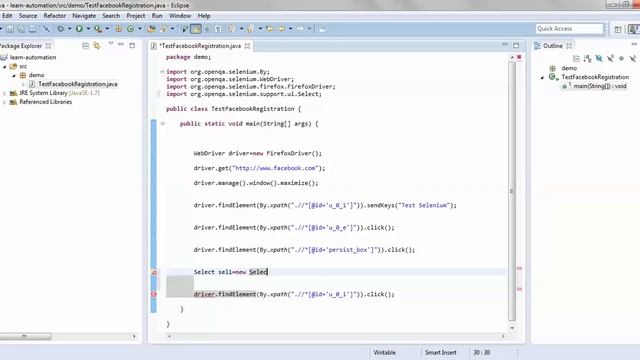Collapse the demo package tree node

(x=14, y=76)
